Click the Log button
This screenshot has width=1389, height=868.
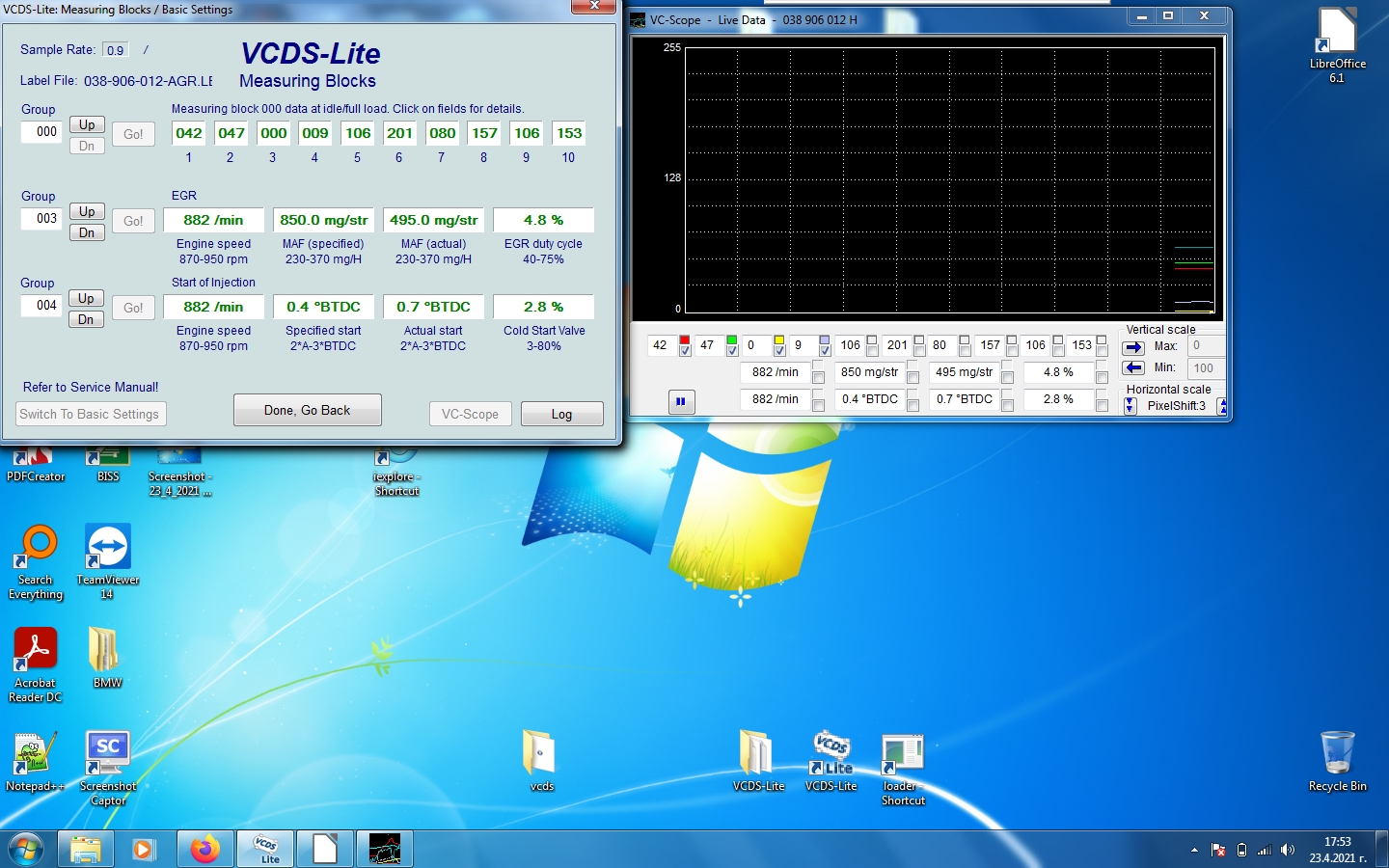pos(561,414)
